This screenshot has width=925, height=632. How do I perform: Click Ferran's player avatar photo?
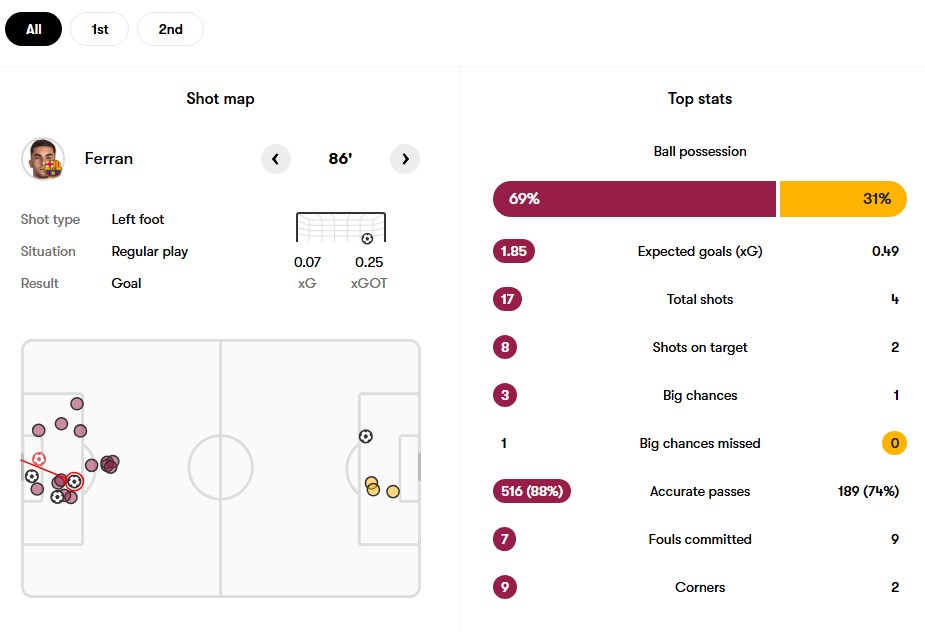click(42, 159)
